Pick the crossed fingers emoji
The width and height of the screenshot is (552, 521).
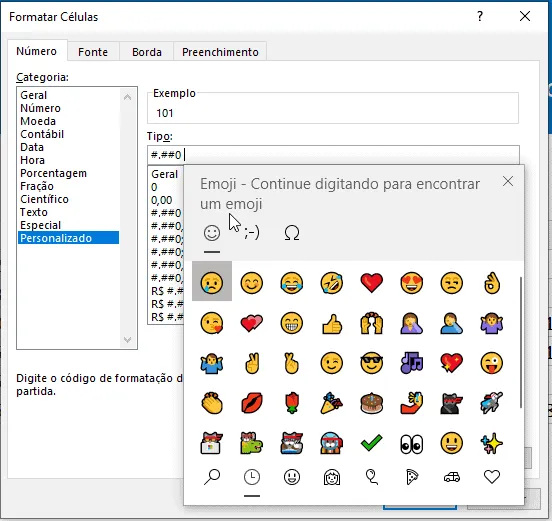point(292,363)
